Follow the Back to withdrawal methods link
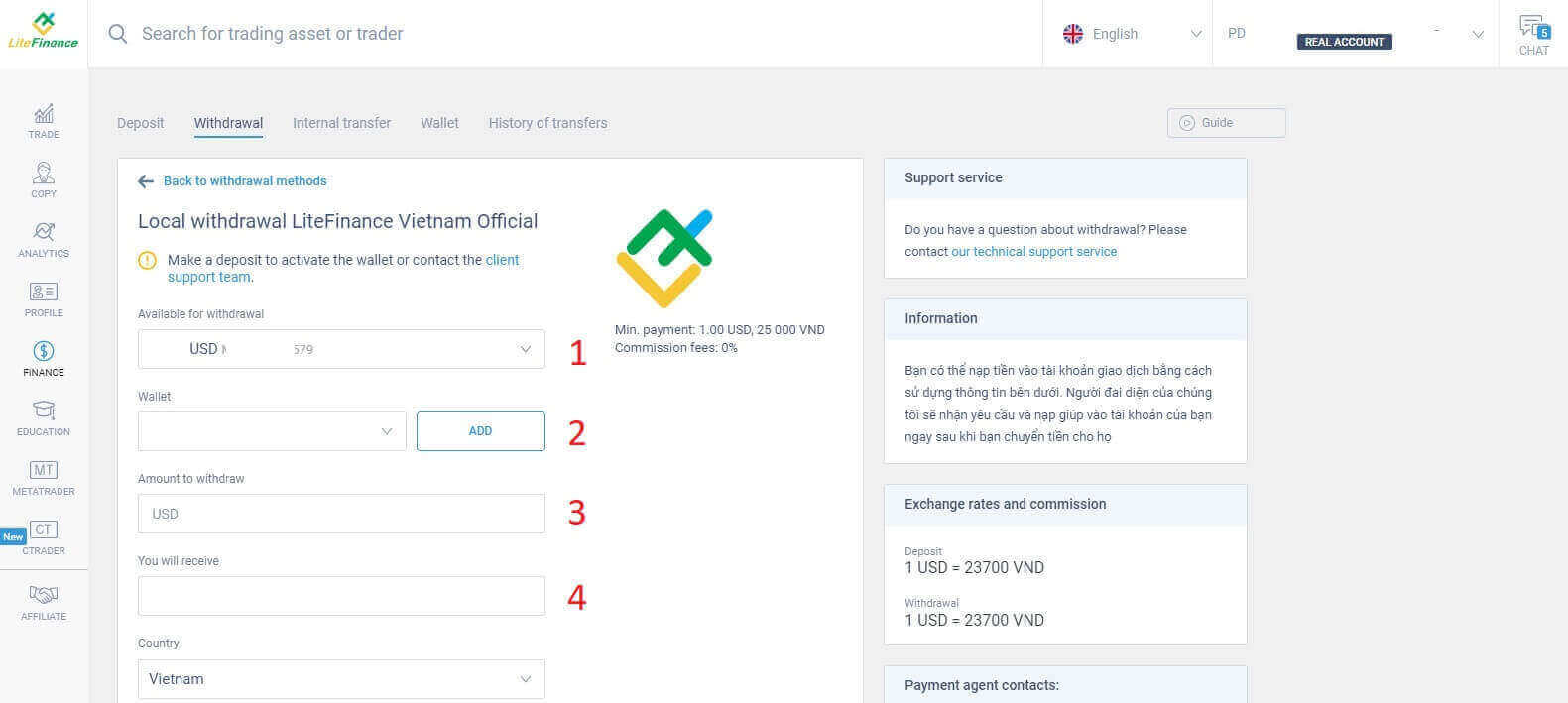1568x703 pixels. click(x=245, y=181)
